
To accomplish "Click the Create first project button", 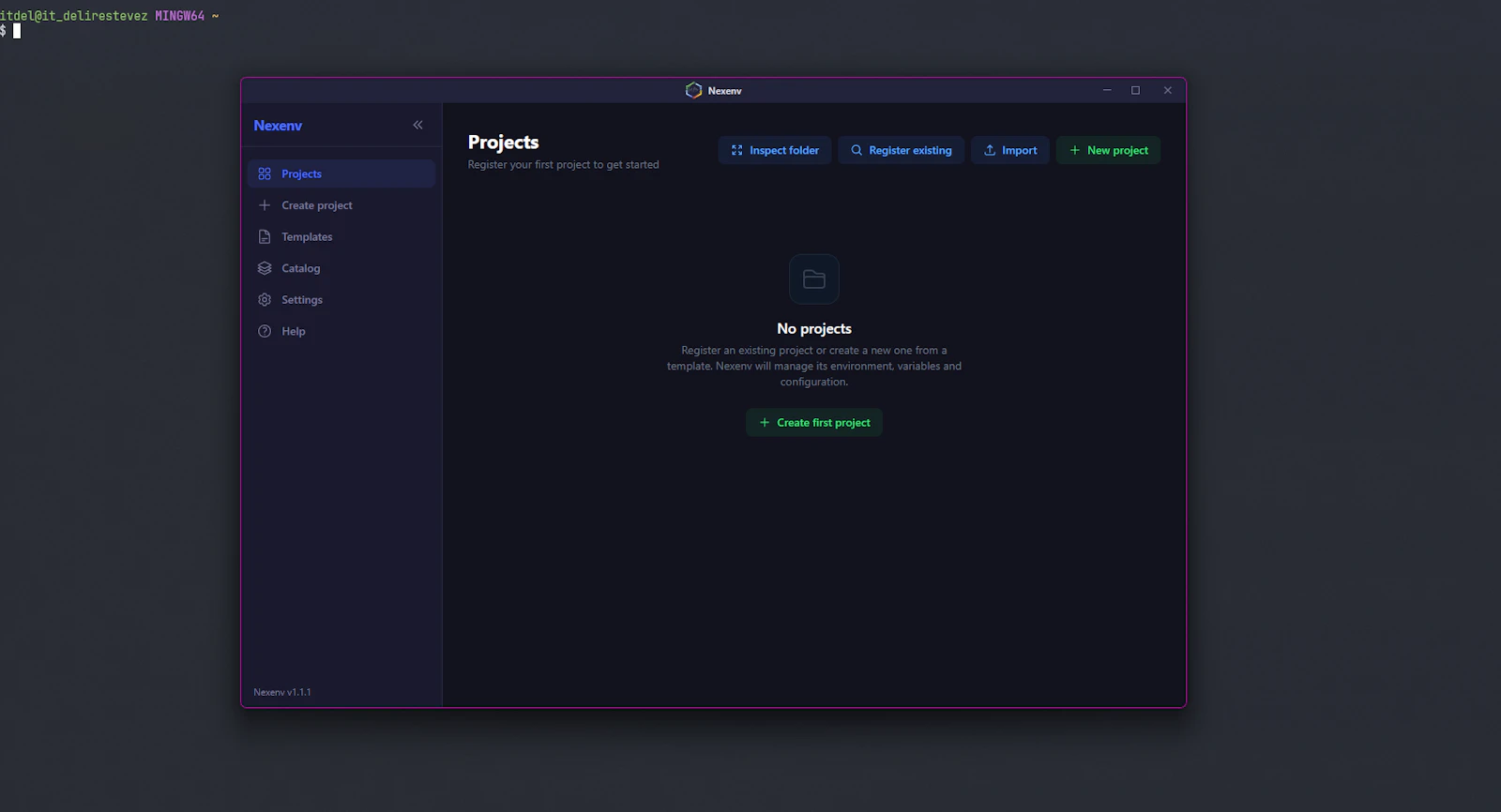I will coord(814,423).
